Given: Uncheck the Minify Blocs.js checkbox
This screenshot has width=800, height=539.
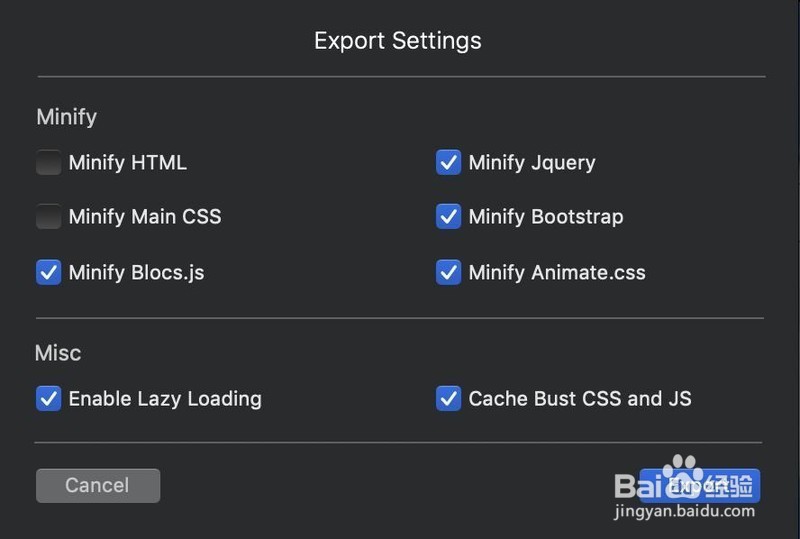Looking at the screenshot, I should pos(49,272).
